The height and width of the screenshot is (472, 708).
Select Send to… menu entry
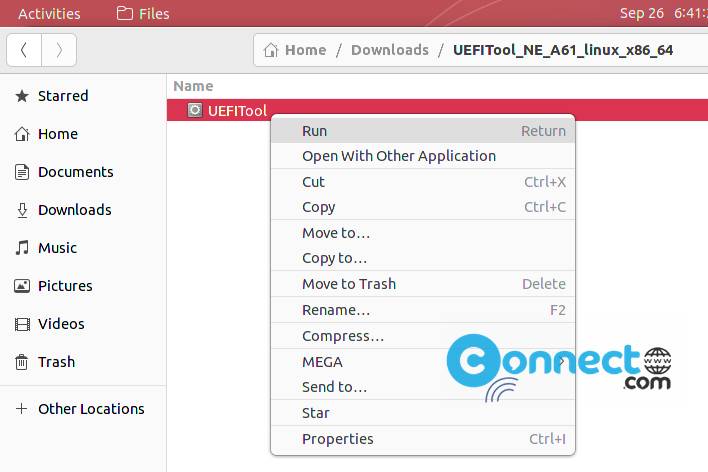(x=423, y=387)
